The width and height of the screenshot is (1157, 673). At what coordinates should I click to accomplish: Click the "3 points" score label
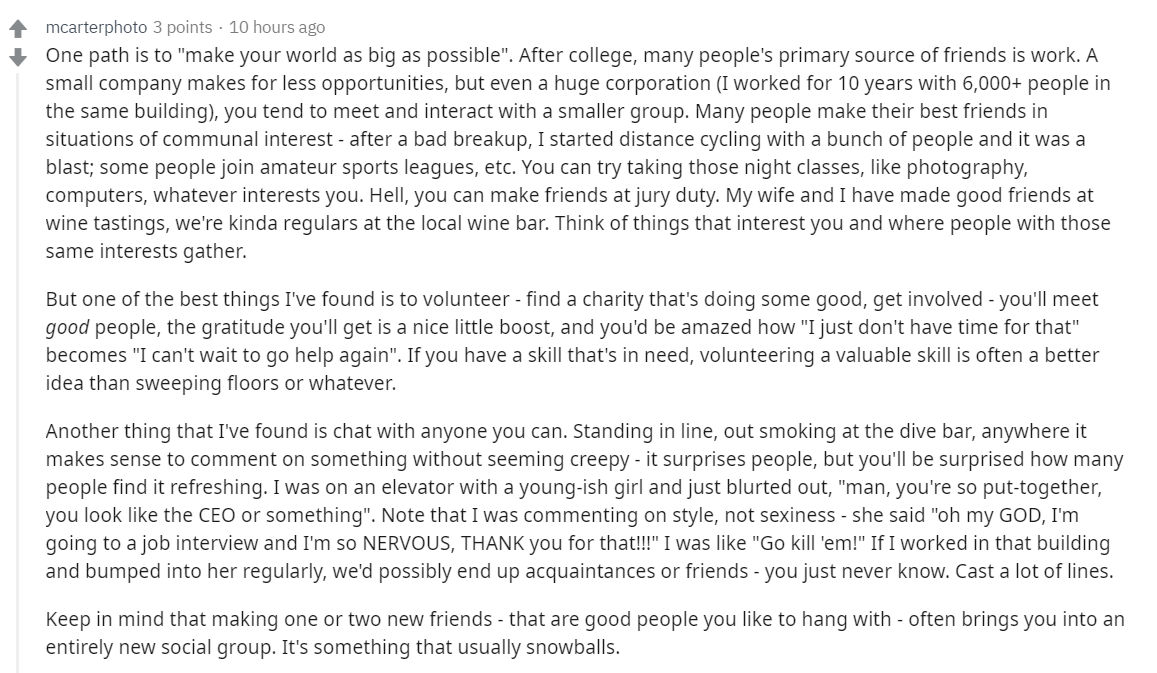tap(182, 27)
